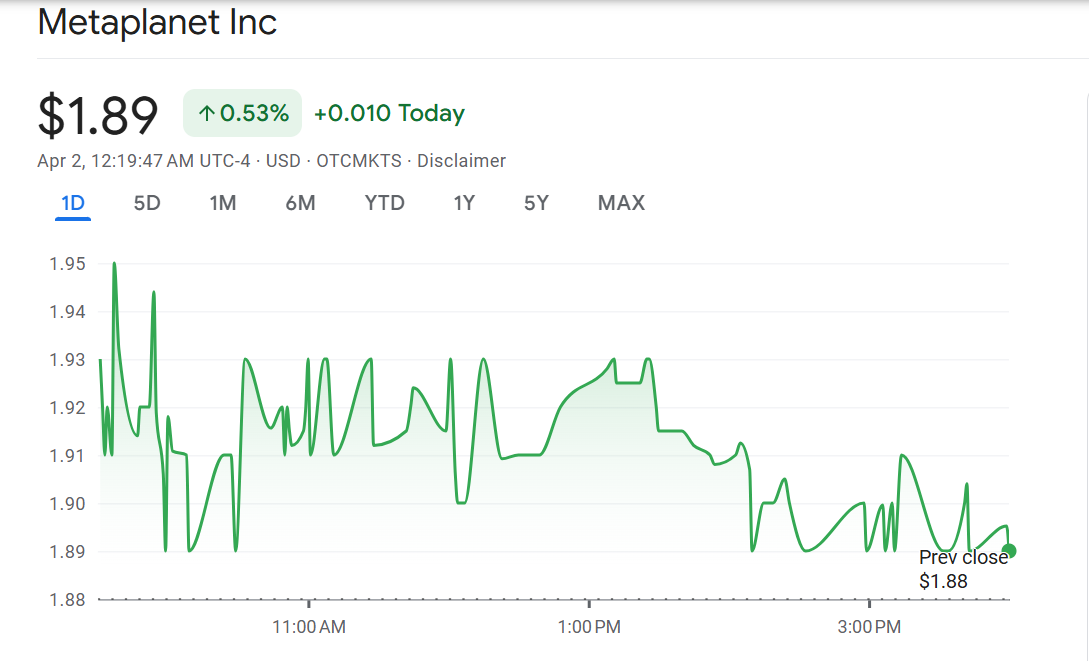1089x661 pixels.
Task: Switch to the 1M chart range
Action: tap(222, 202)
